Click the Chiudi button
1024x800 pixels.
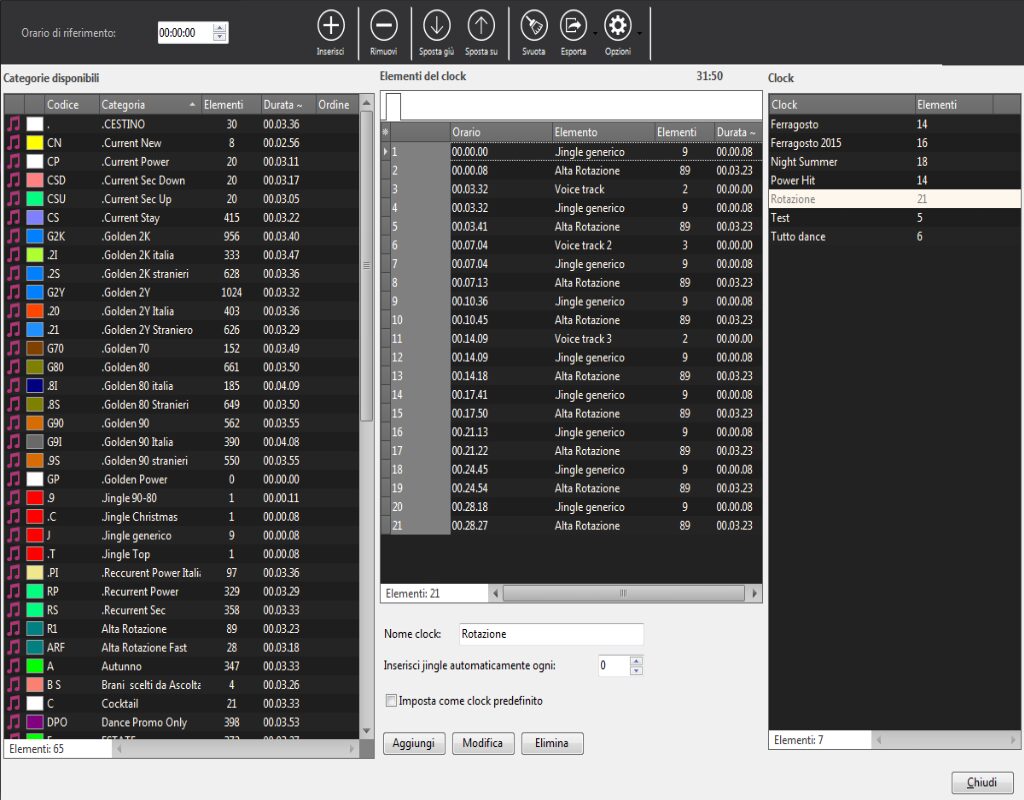[x=981, y=782]
